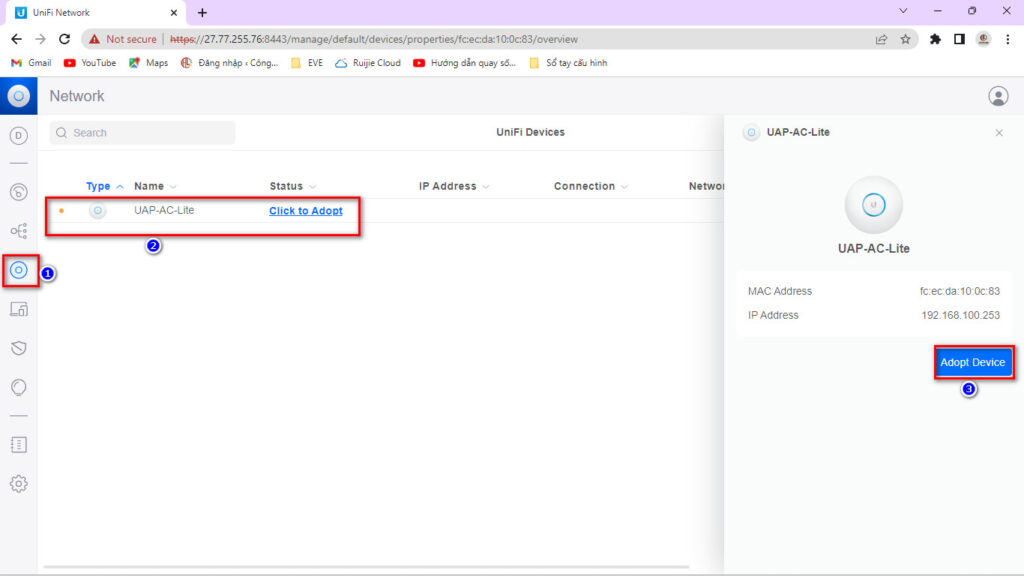The width and height of the screenshot is (1024, 576).
Task: Click the site switcher 'D' icon
Action: click(x=19, y=136)
